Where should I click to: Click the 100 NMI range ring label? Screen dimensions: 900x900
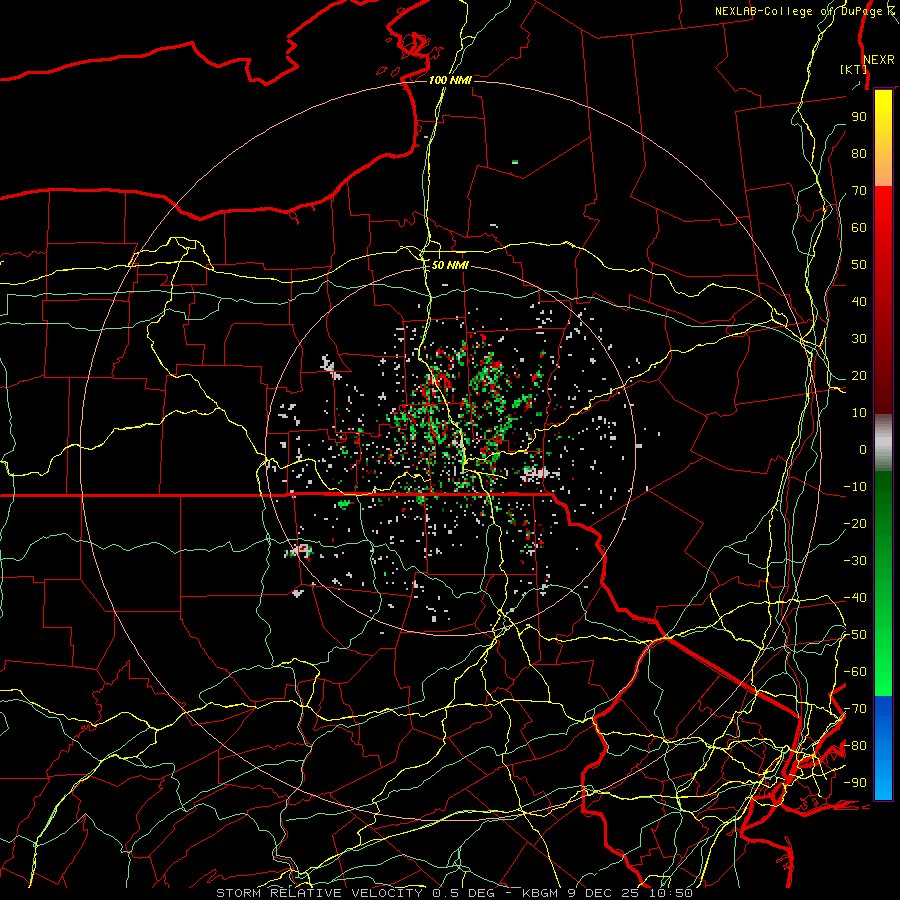pos(450,80)
